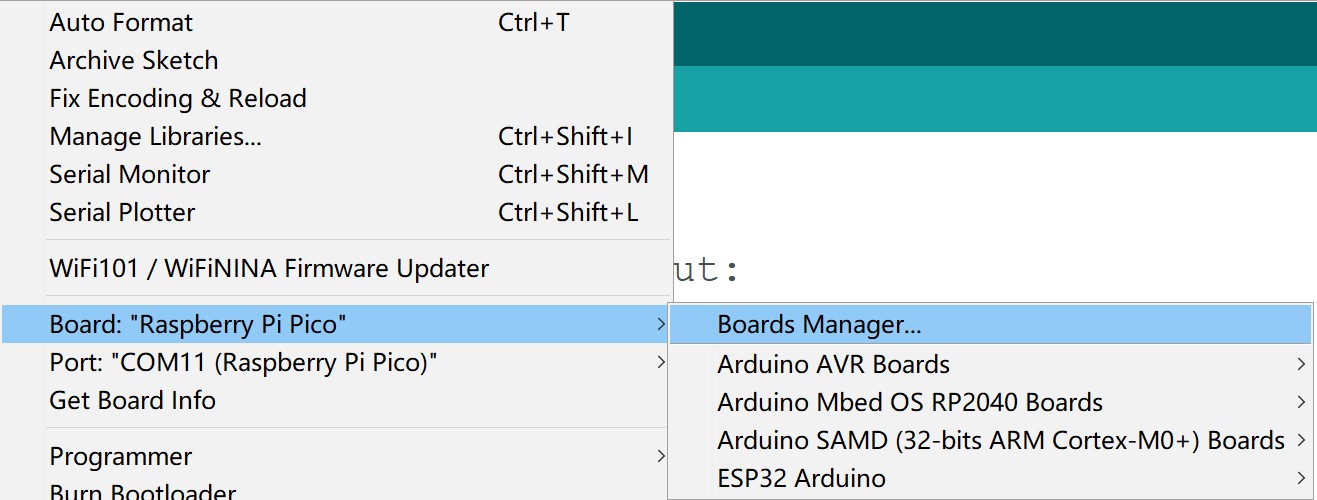This screenshot has height=500, width=1317.
Task: Open Manage Libraries dialog
Action: 336,137
